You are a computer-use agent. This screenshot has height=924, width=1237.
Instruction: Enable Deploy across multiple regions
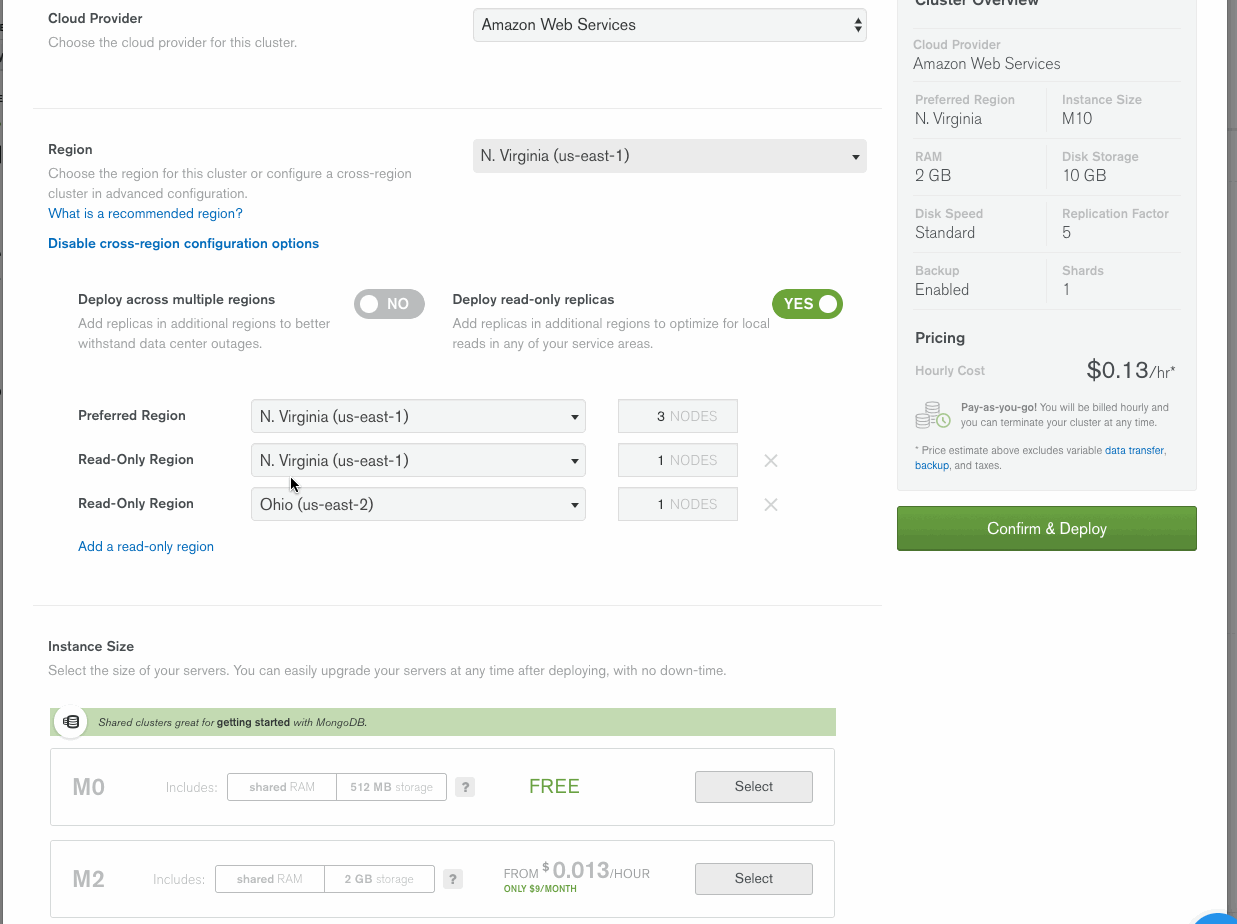click(x=389, y=303)
